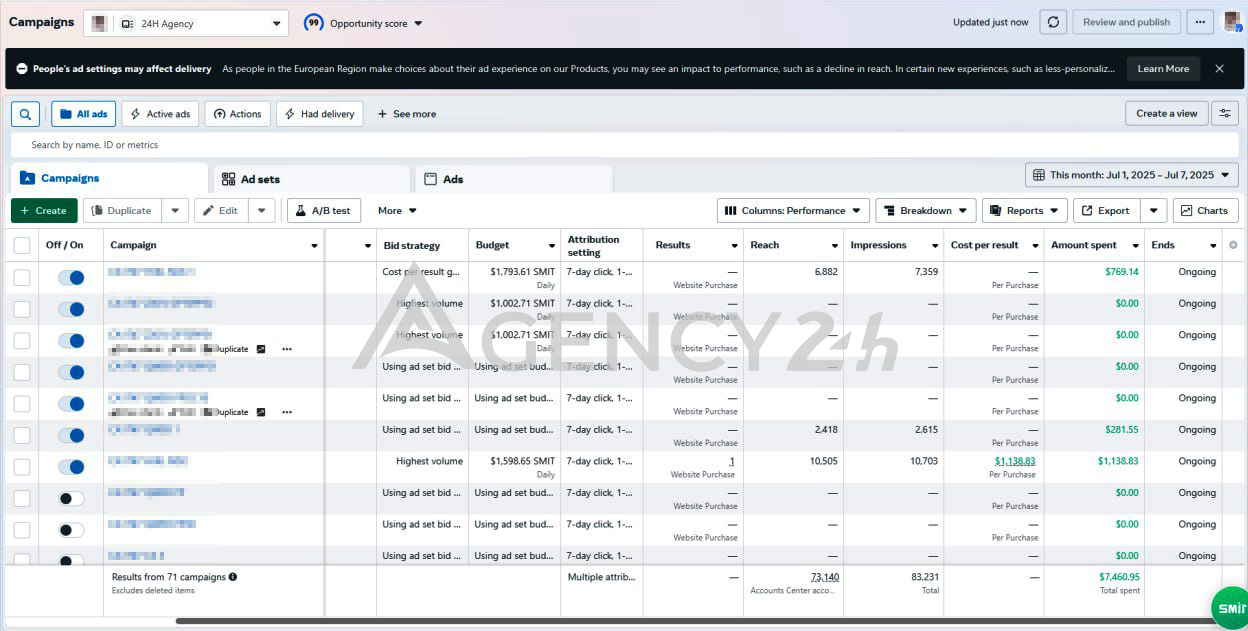Add a column with the plus icon
Viewport: 1248px width, 631px height.
pos(1232,245)
